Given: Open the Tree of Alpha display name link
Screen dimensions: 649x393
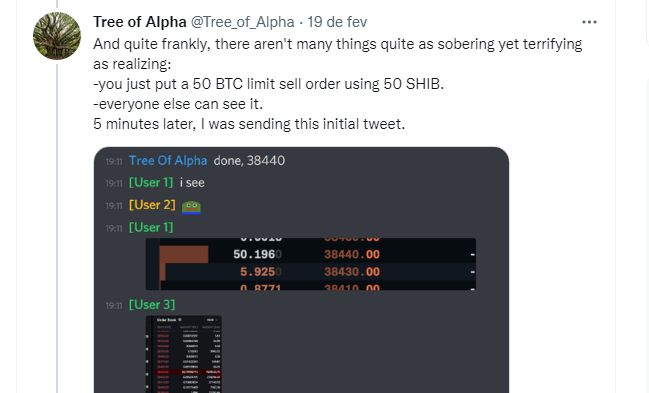Looking at the screenshot, I should (x=139, y=22).
